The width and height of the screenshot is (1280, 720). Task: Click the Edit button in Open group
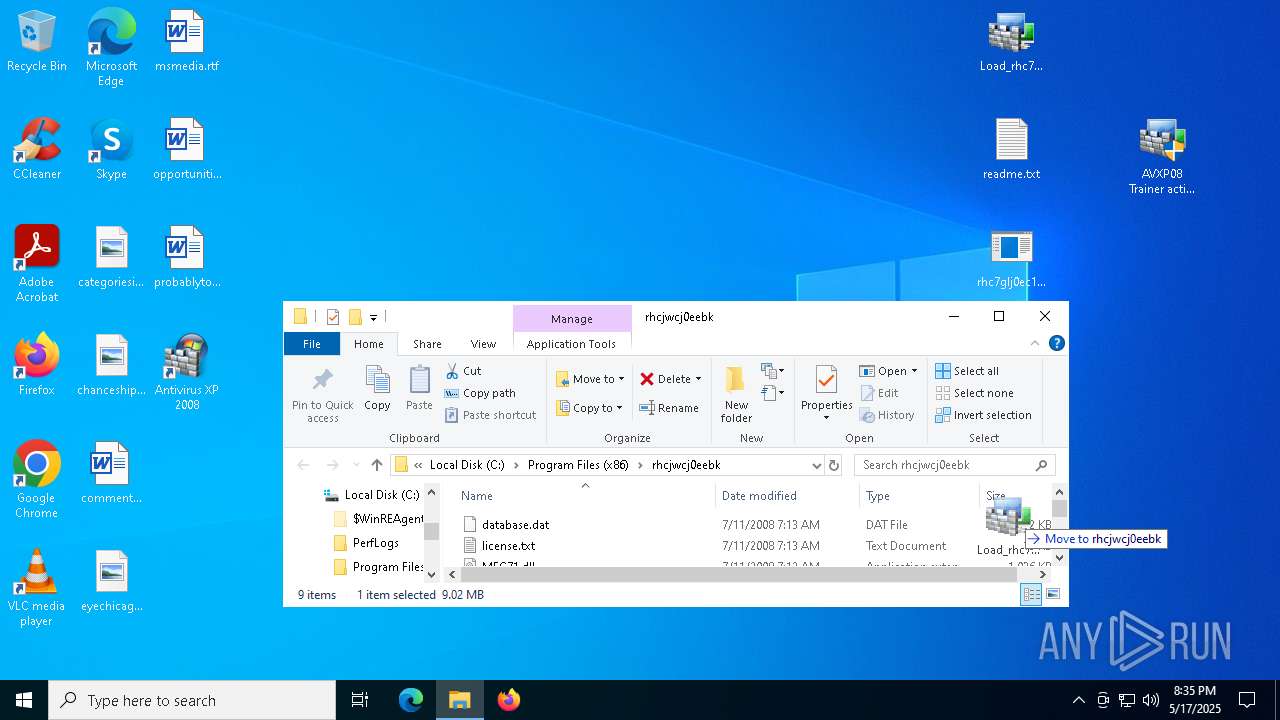tap(879, 393)
